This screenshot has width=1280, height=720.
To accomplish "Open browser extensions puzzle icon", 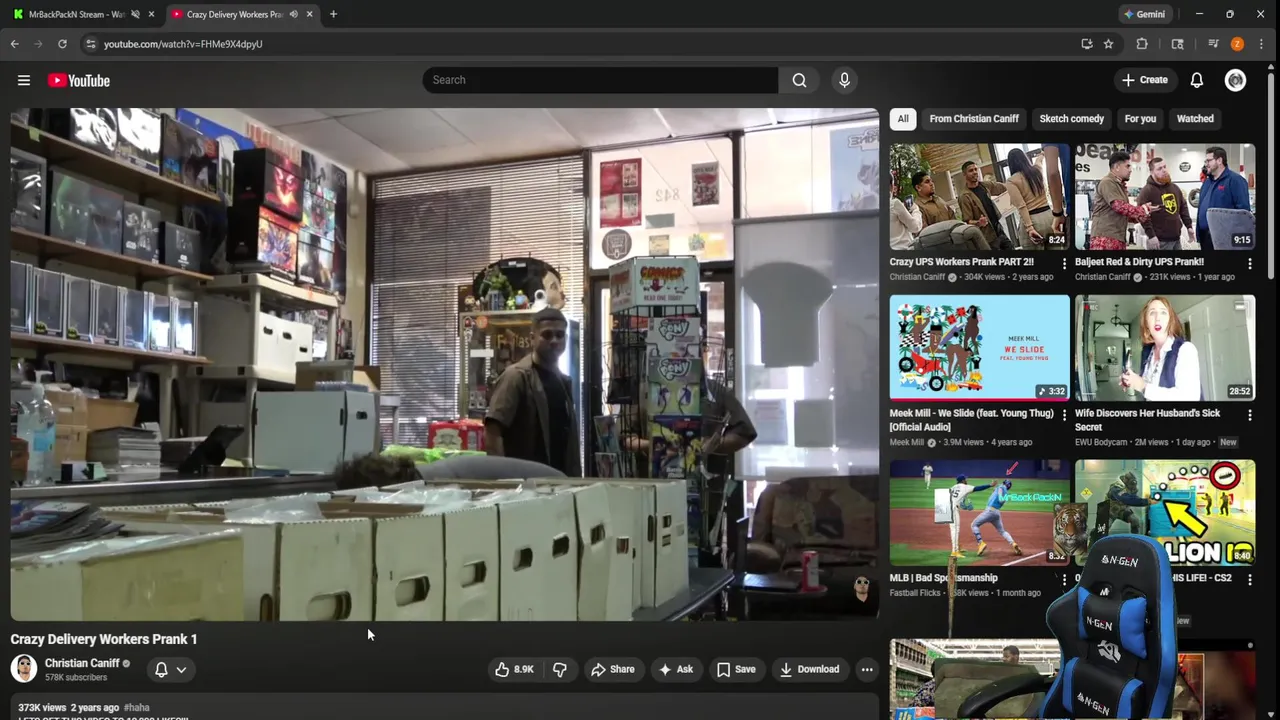I will coord(1142,44).
